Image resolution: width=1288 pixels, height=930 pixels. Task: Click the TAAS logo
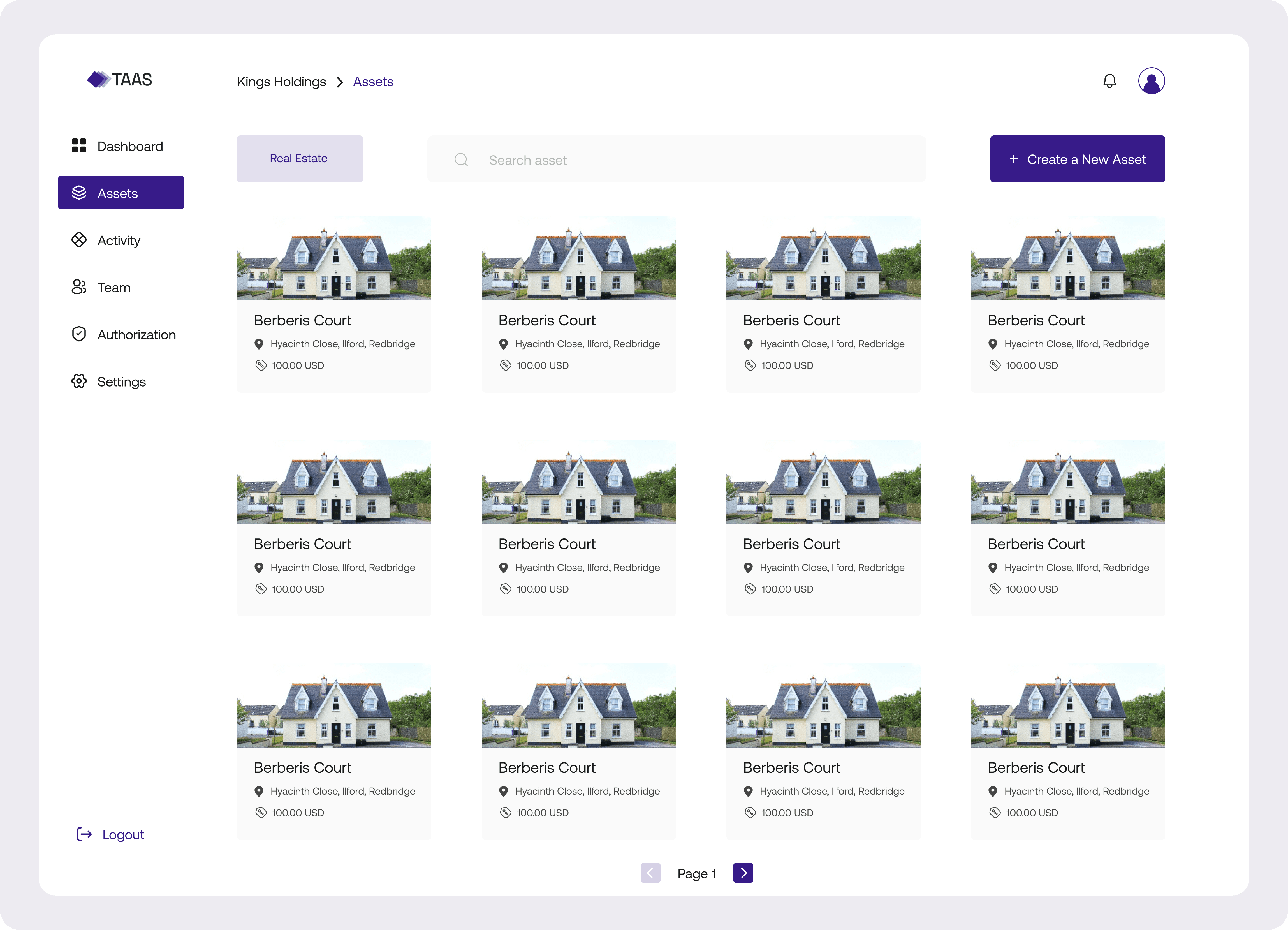(120, 80)
